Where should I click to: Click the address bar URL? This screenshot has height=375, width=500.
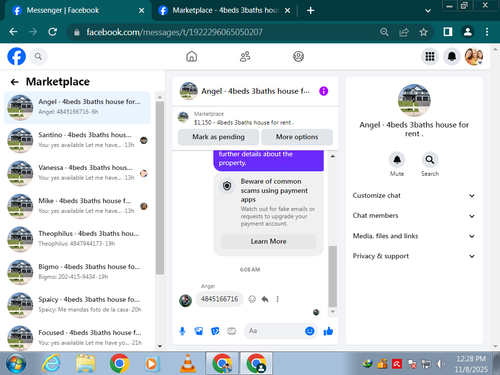pos(174,32)
